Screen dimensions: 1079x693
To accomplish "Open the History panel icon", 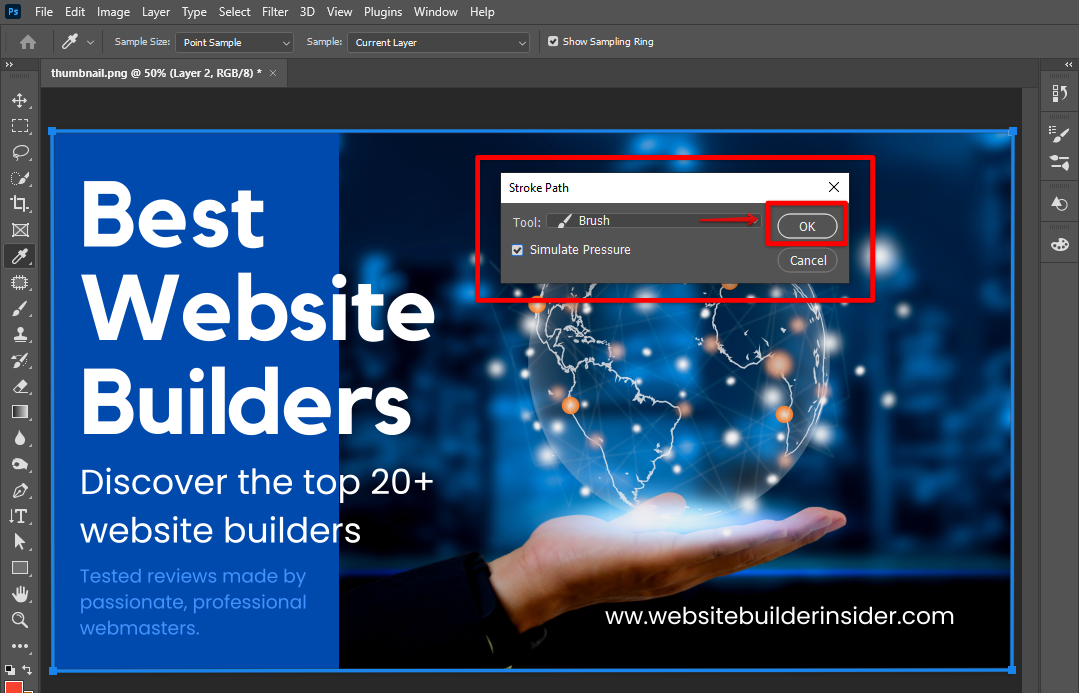I will tap(1059, 204).
